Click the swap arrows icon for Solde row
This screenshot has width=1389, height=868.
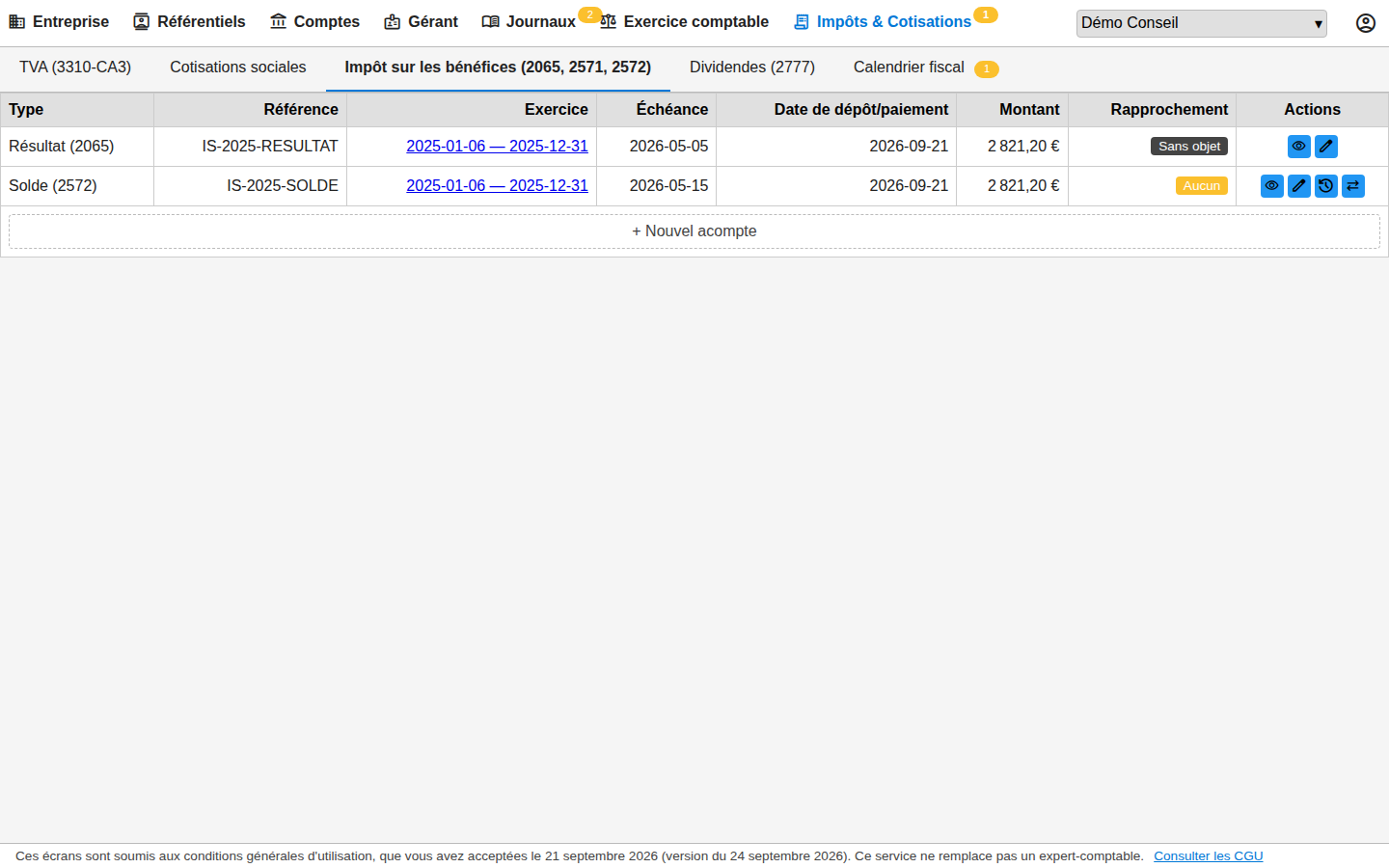(1353, 186)
